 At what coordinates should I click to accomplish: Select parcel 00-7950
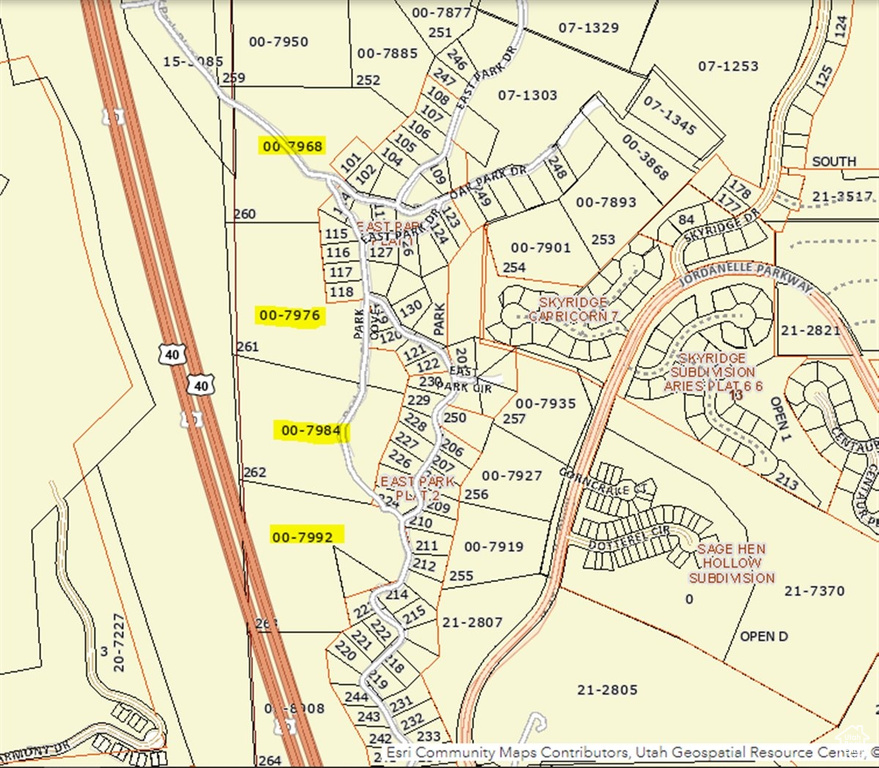(277, 42)
